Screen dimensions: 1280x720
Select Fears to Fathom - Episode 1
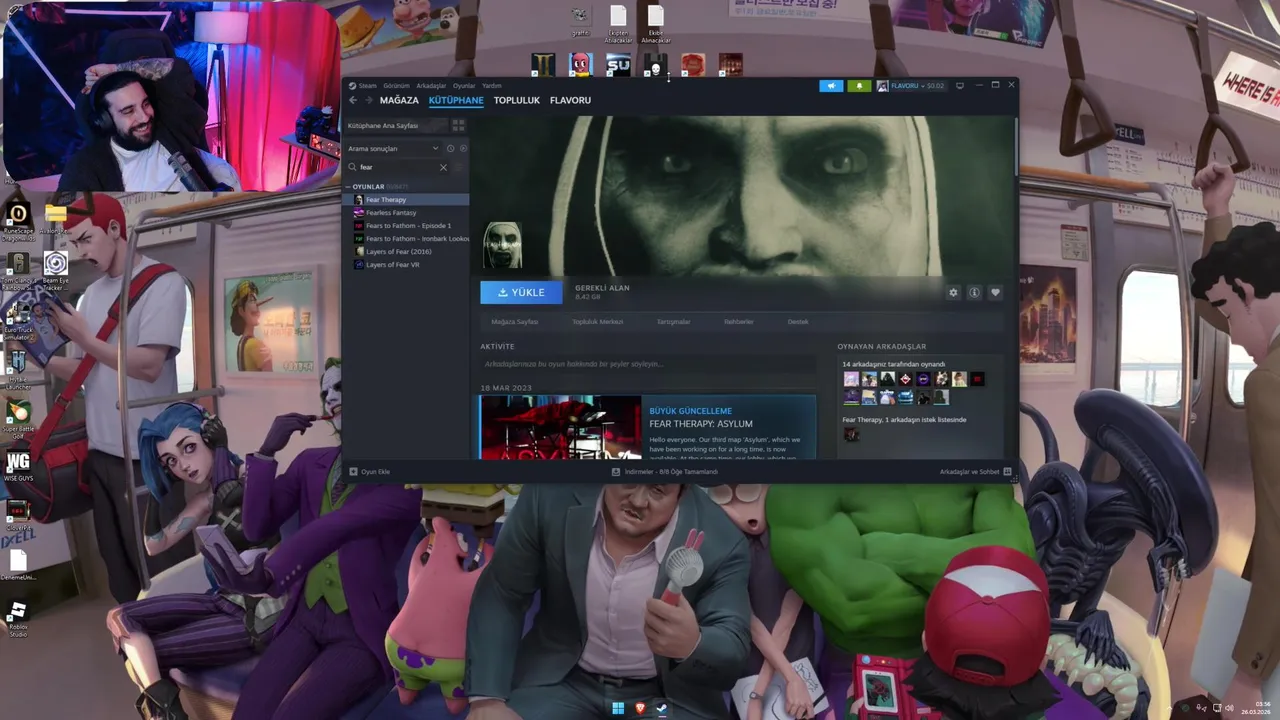coord(405,226)
